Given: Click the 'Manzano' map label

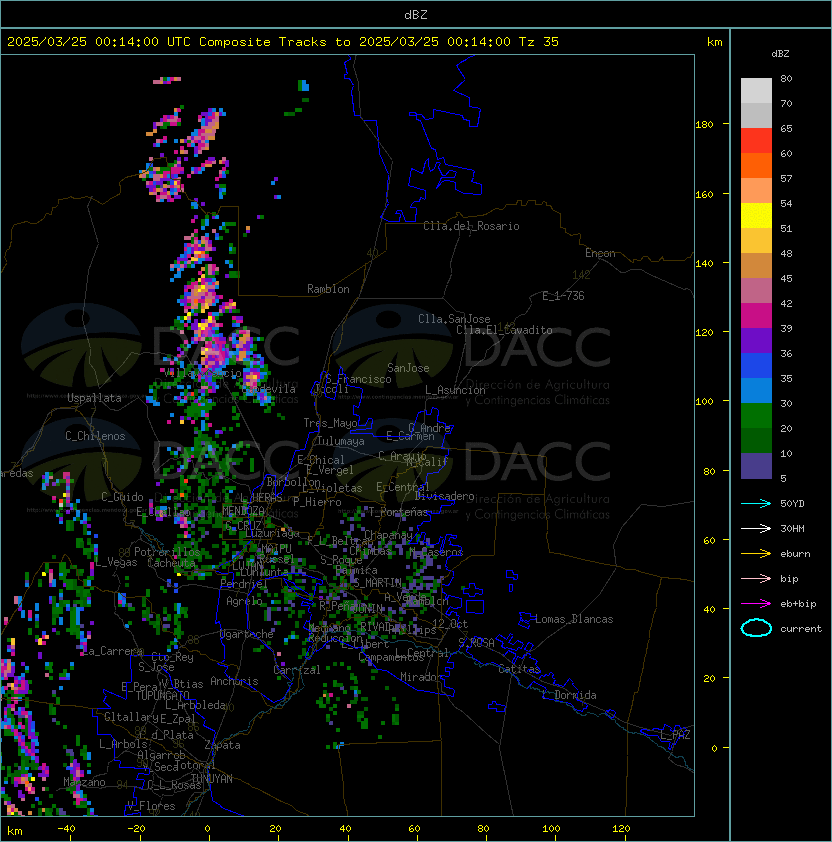Looking at the screenshot, I should 84,782.
